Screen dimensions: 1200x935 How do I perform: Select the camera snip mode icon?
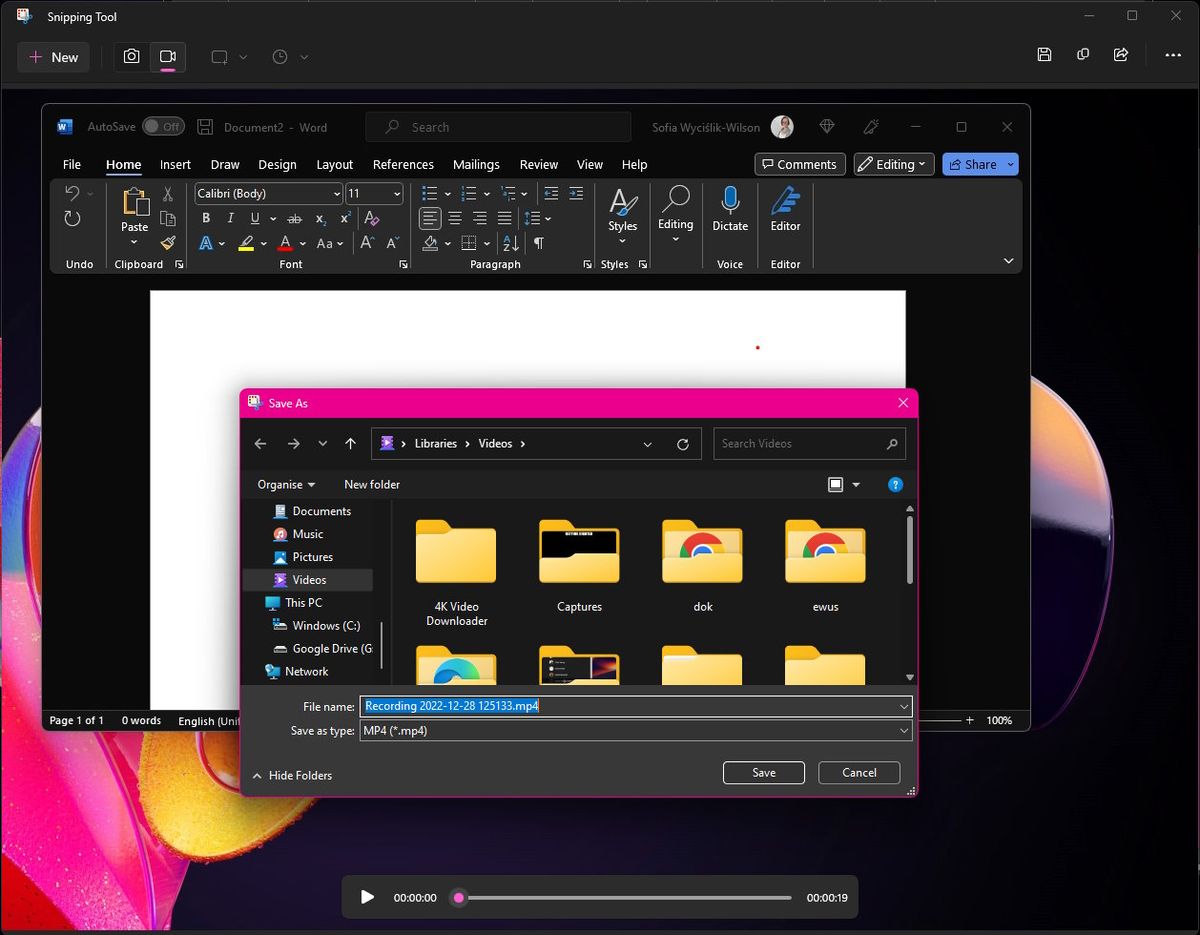click(x=131, y=57)
